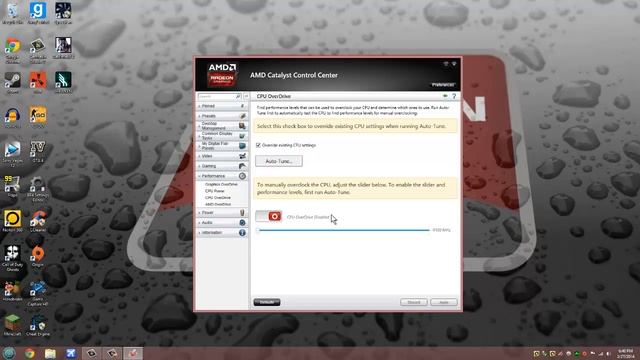The height and width of the screenshot is (360, 640).
Task: Open Minecraft desktop shortcut
Action: (12, 325)
